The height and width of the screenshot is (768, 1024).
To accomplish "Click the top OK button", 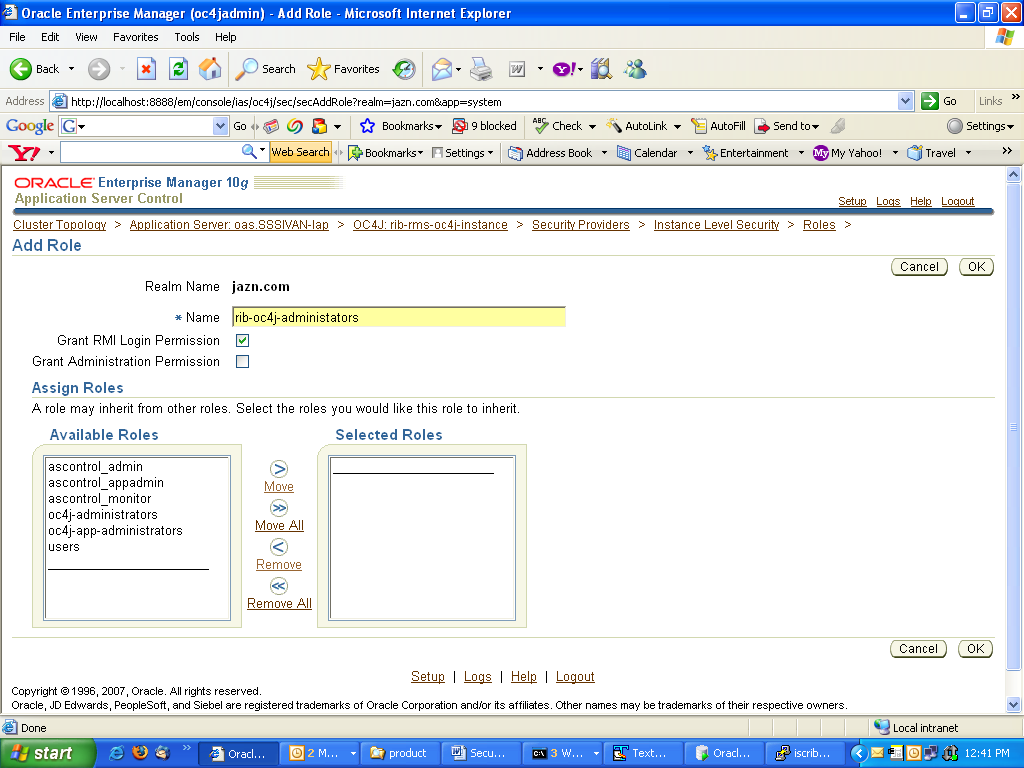I will (976, 267).
